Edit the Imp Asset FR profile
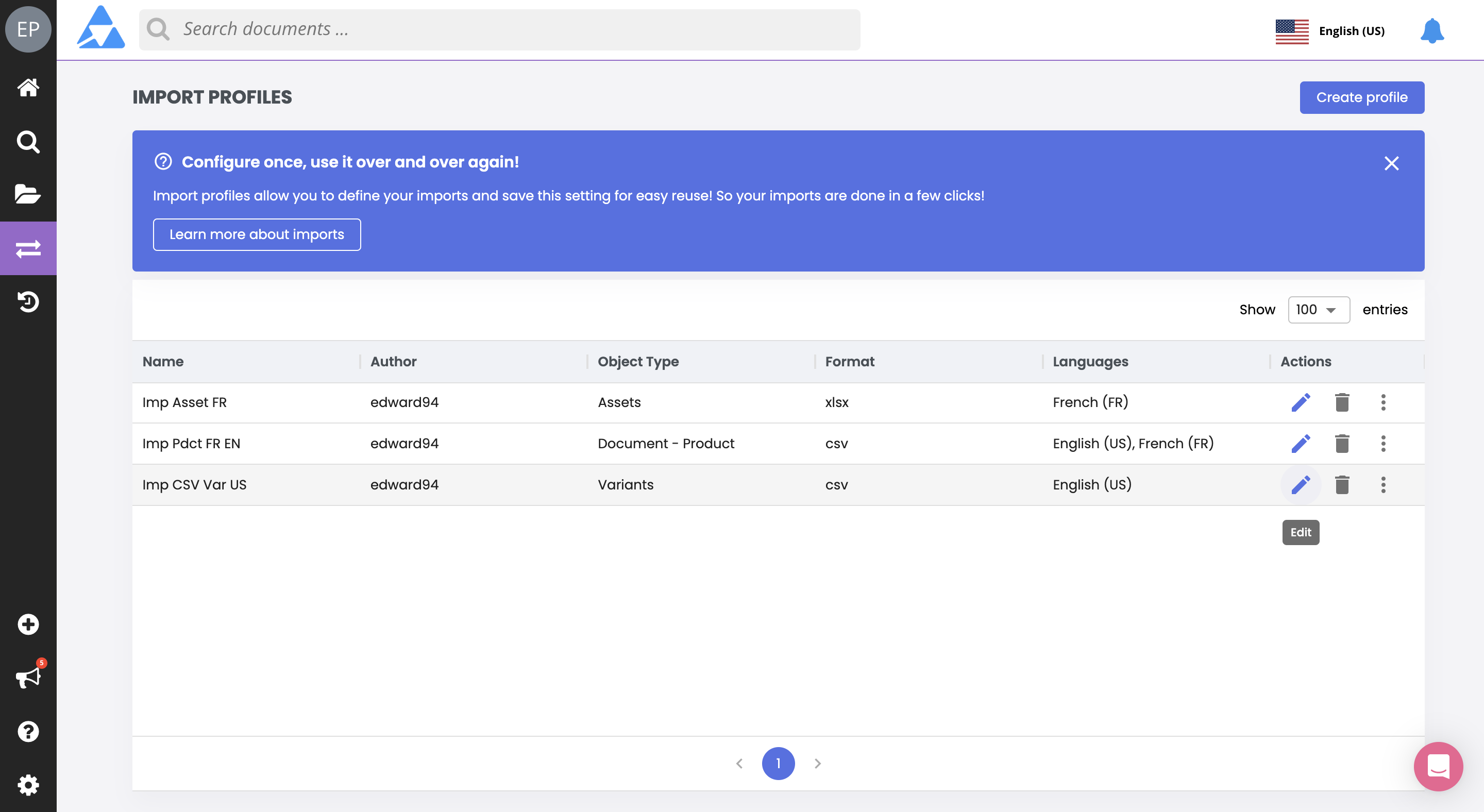The height and width of the screenshot is (812, 1484). pyautogui.click(x=1300, y=402)
